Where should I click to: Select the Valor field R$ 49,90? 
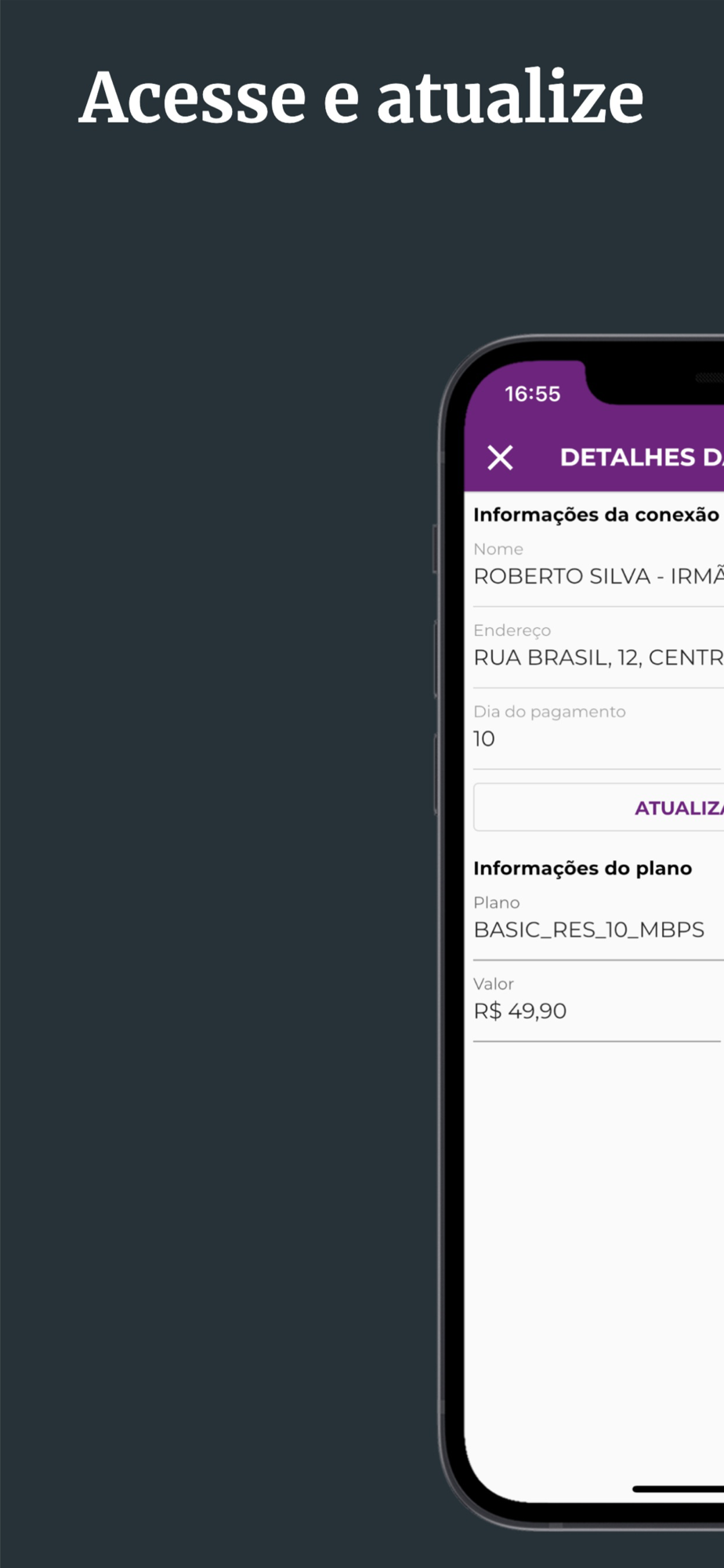point(520,1011)
